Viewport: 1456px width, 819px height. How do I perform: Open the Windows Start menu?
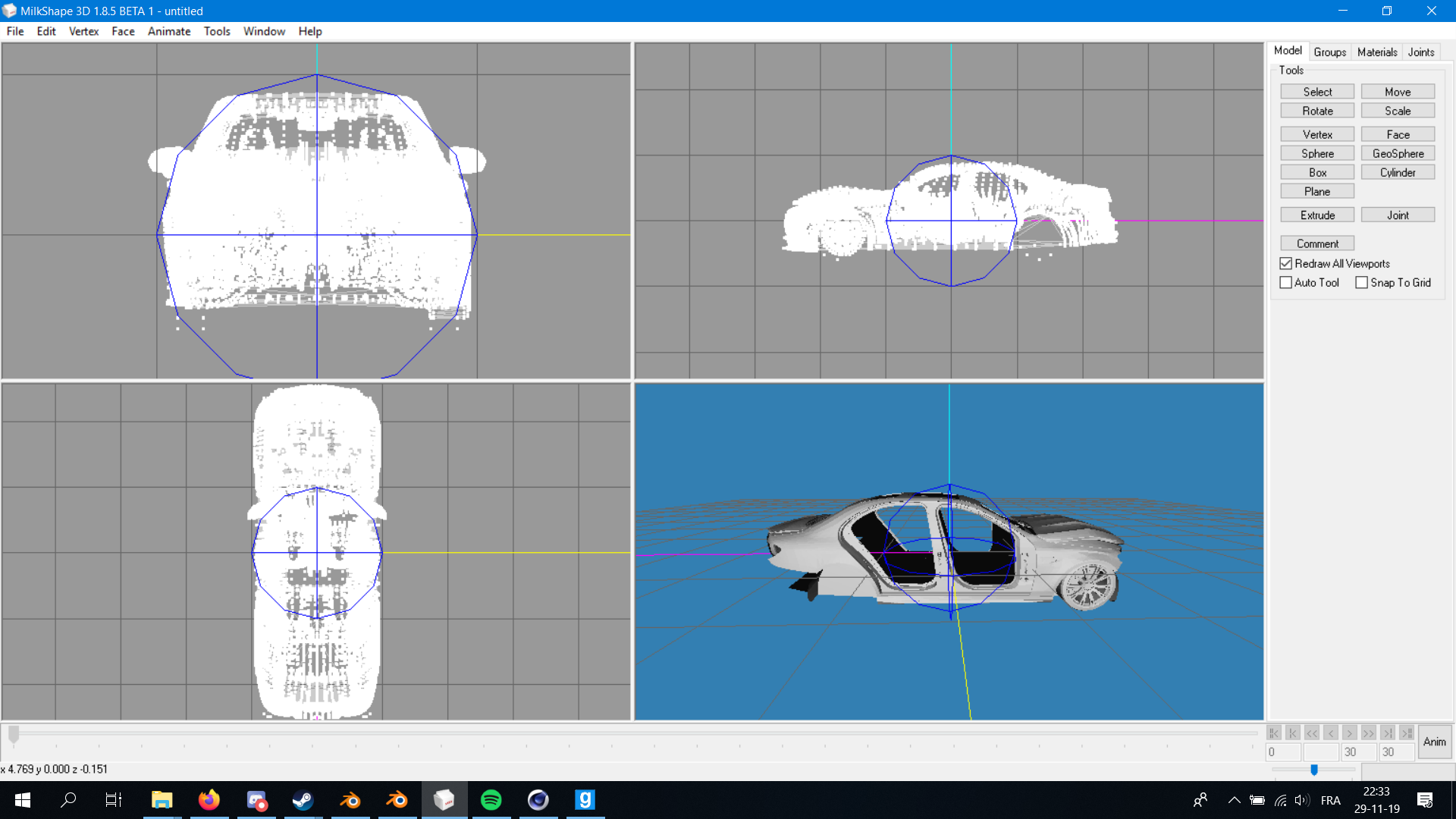(x=22, y=800)
